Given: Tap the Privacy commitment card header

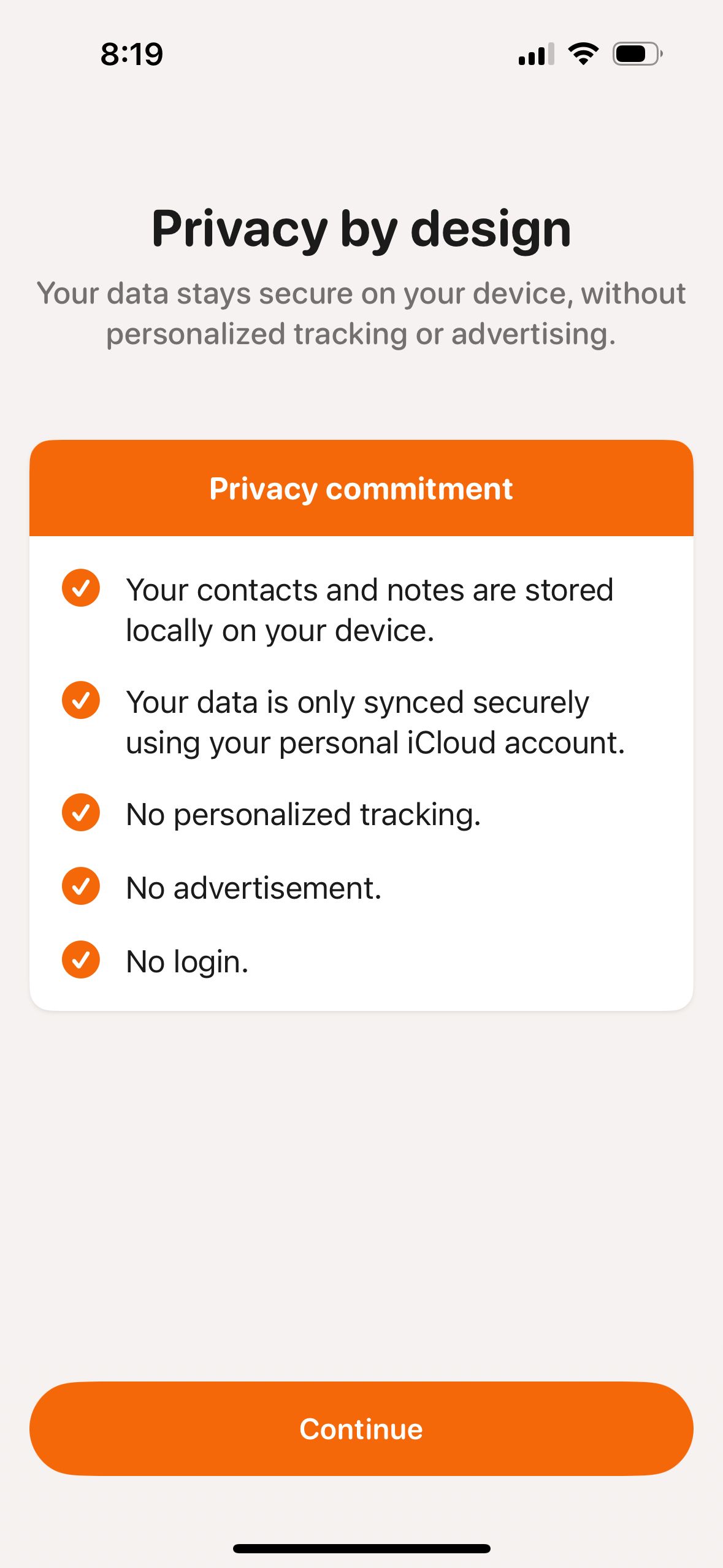Looking at the screenshot, I should click(x=361, y=489).
